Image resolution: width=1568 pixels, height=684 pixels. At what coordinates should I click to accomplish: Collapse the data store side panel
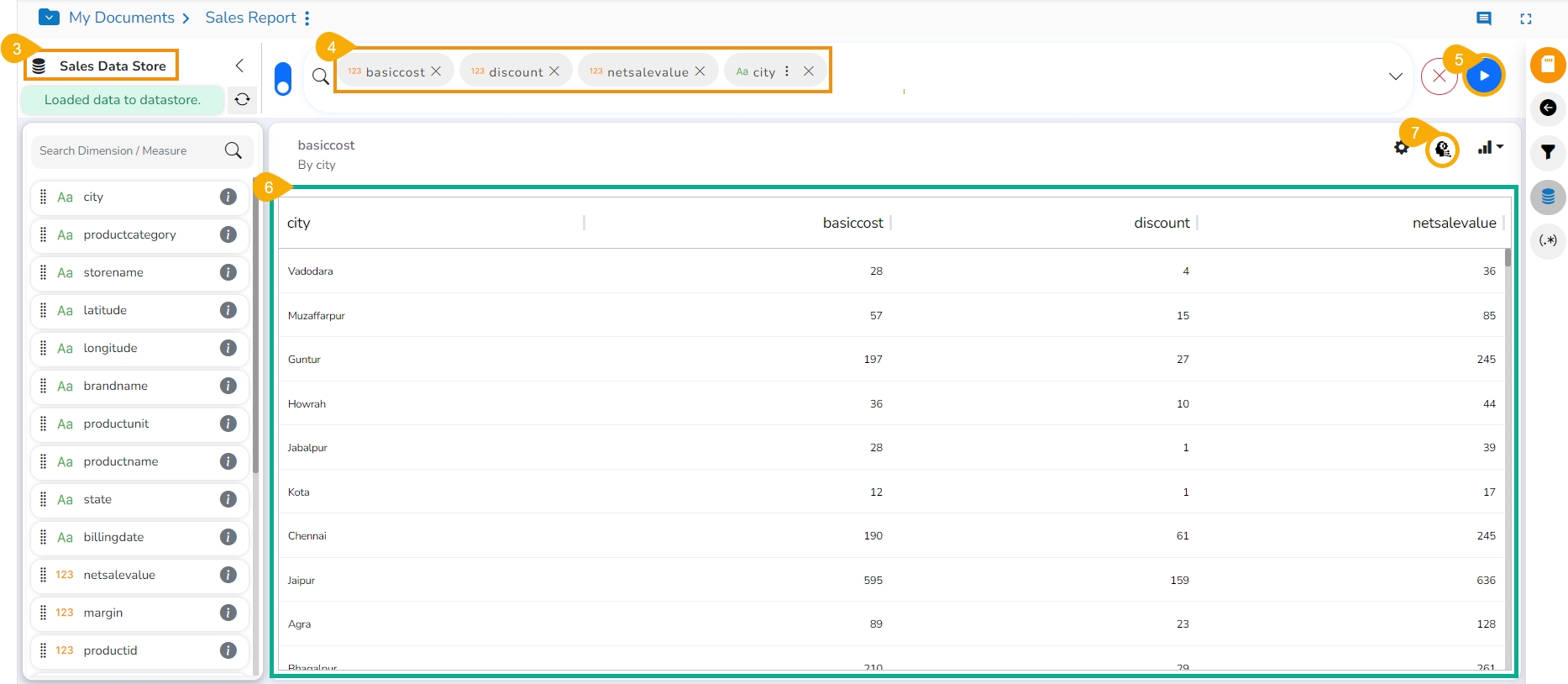(239, 66)
